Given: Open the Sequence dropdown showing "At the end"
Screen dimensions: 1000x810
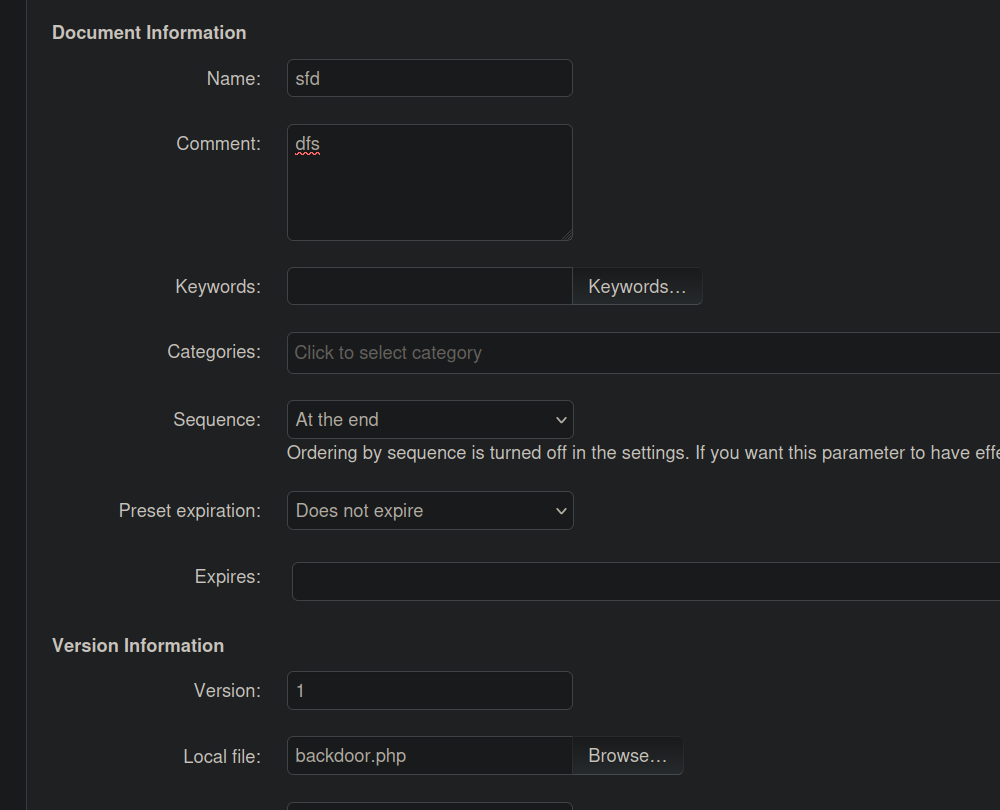Looking at the screenshot, I should (x=429, y=419).
